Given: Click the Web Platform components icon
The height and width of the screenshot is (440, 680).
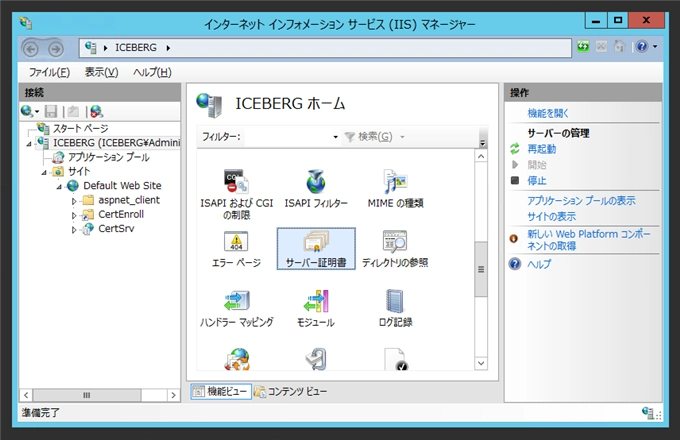Looking at the screenshot, I should (514, 238).
